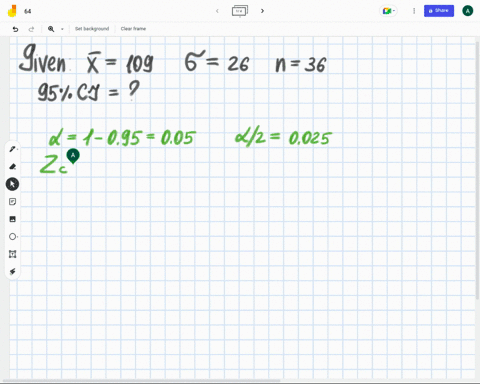Expand the zoom level dropdown
Image resolution: width=480 pixels, height=384 pixels.
(62, 29)
